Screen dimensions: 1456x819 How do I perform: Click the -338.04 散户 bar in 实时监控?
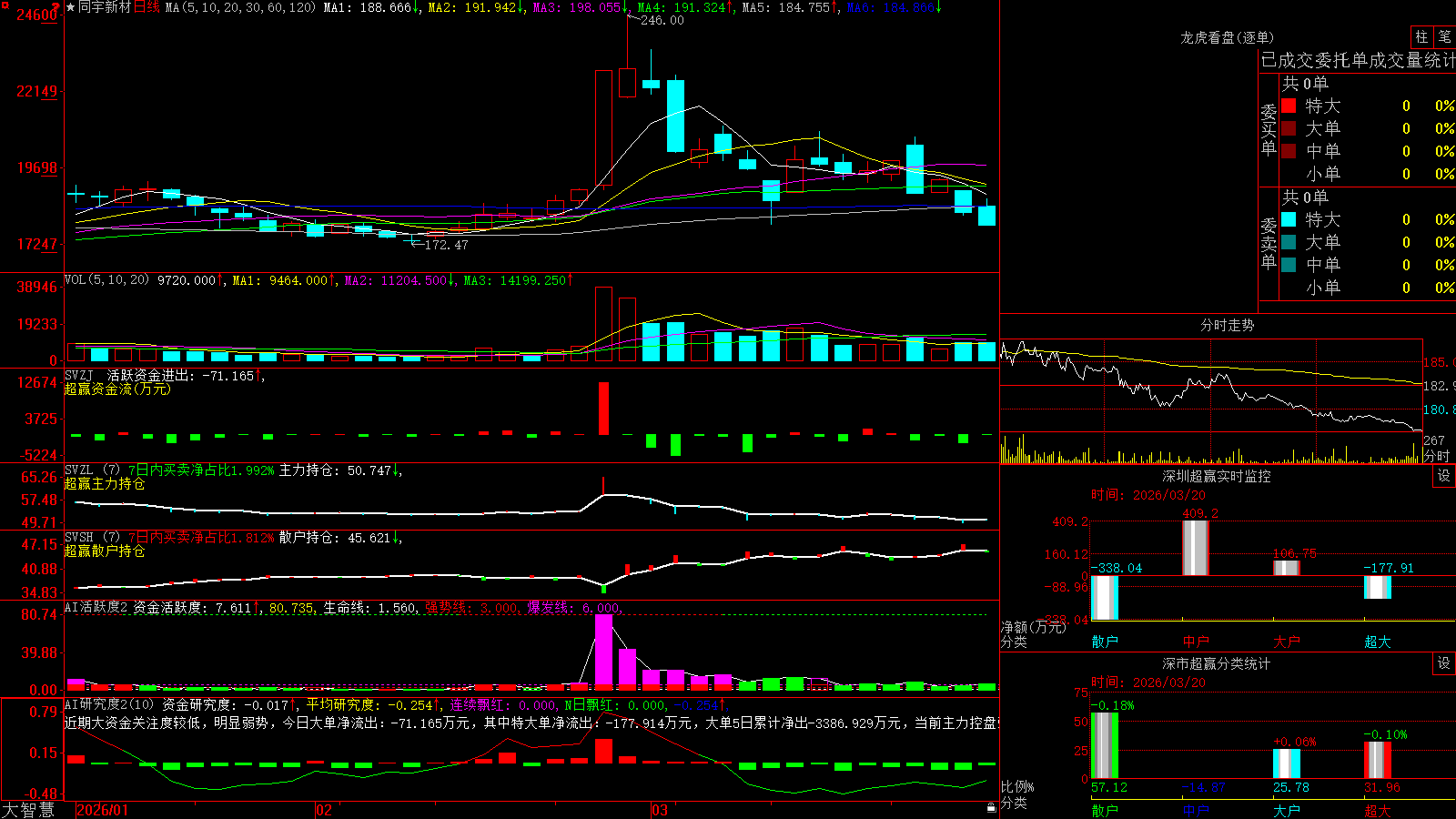[x=1105, y=598]
